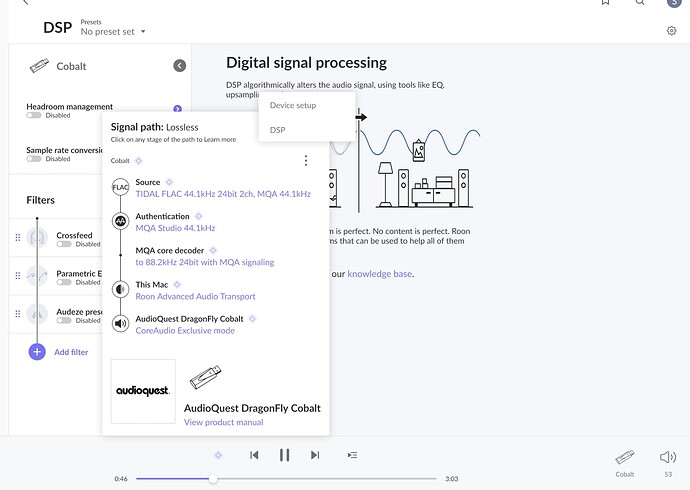Click 88.2kHz MQA core decoder text
Image resolution: width=690 pixels, height=490 pixels.
(205, 263)
